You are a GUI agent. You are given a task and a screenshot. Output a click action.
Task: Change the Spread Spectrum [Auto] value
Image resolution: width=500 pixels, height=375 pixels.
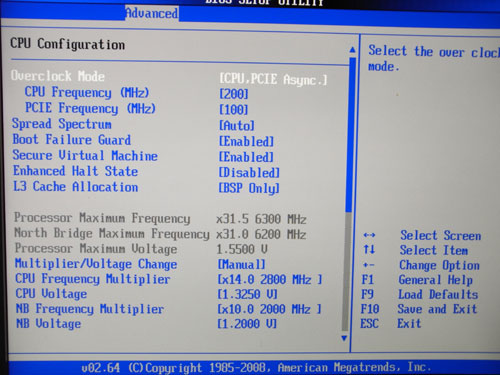point(237,125)
